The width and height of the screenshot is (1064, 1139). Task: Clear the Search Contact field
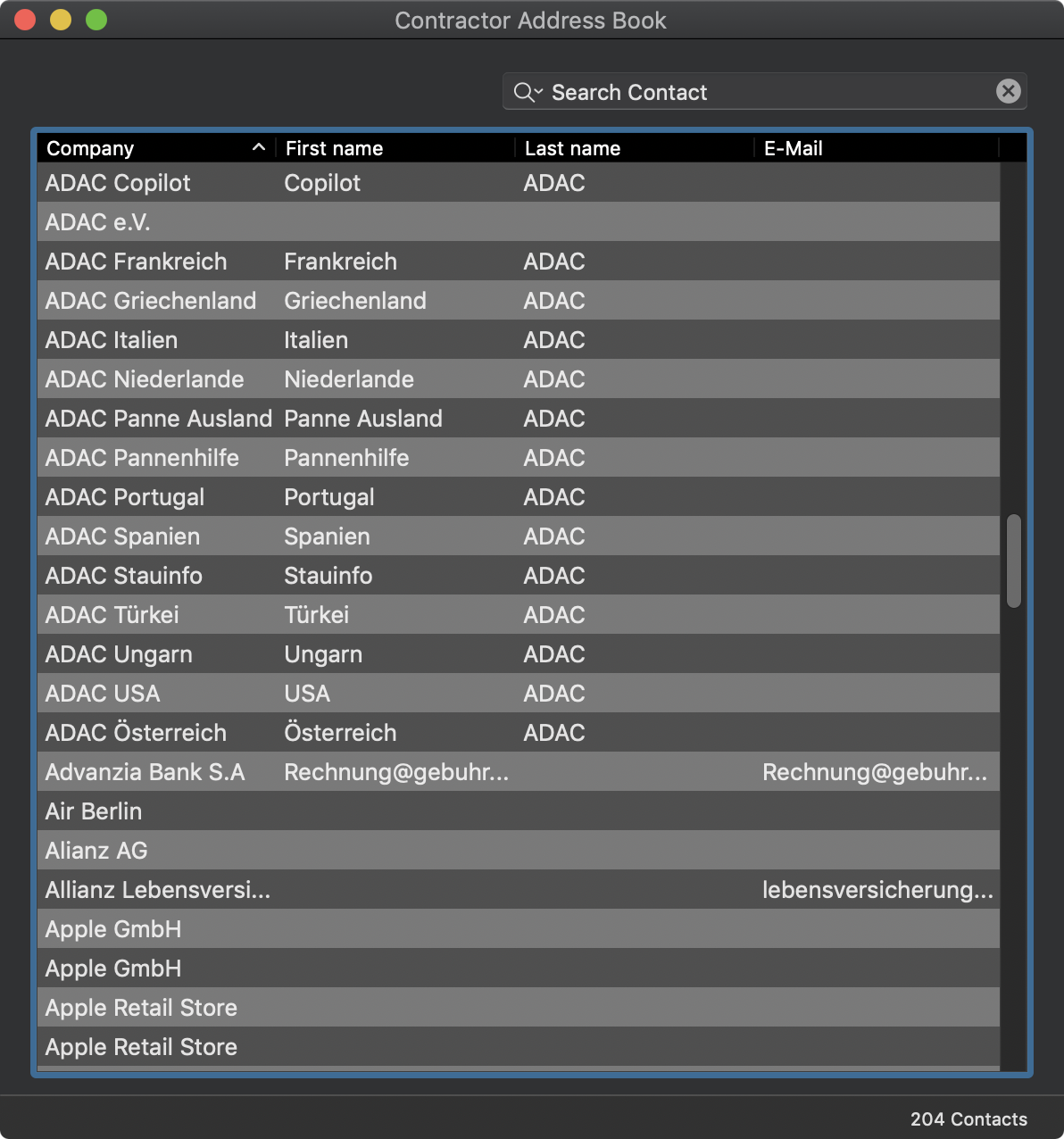point(1008,91)
